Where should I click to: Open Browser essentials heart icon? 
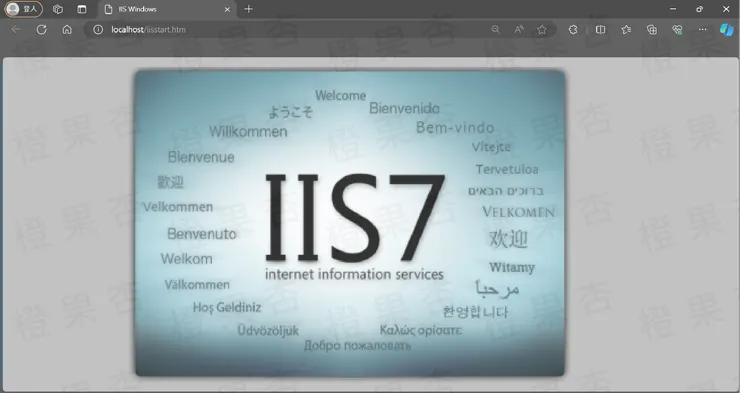click(677, 30)
